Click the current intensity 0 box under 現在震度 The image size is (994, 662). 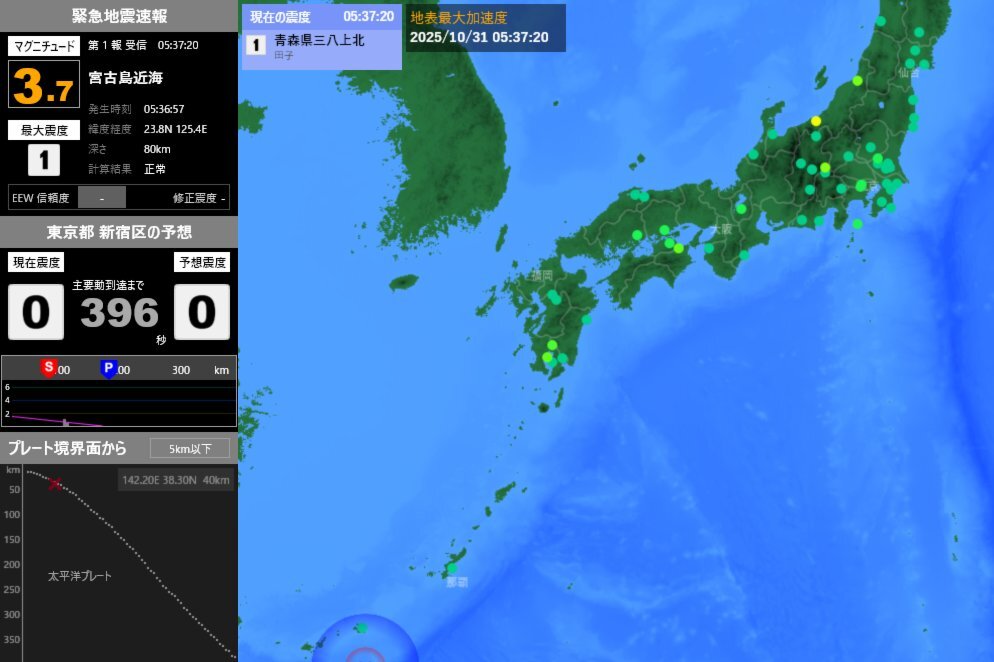click(x=36, y=312)
